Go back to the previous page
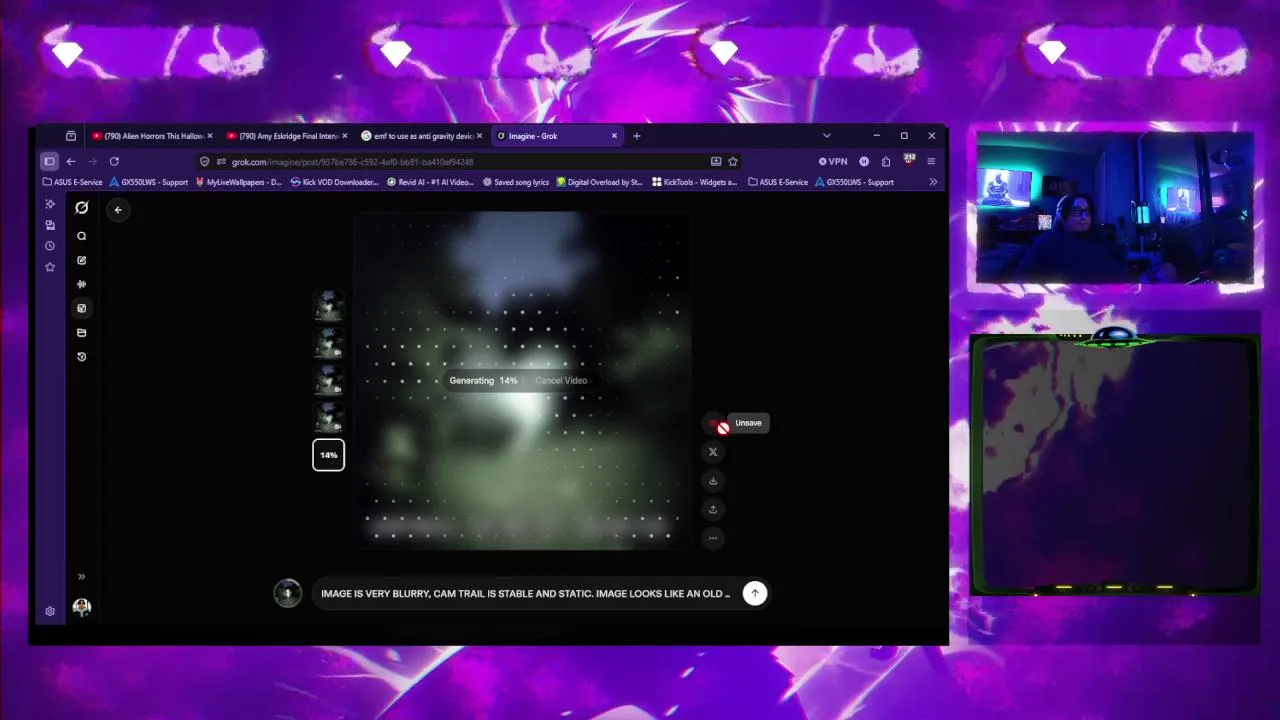 [x=71, y=161]
